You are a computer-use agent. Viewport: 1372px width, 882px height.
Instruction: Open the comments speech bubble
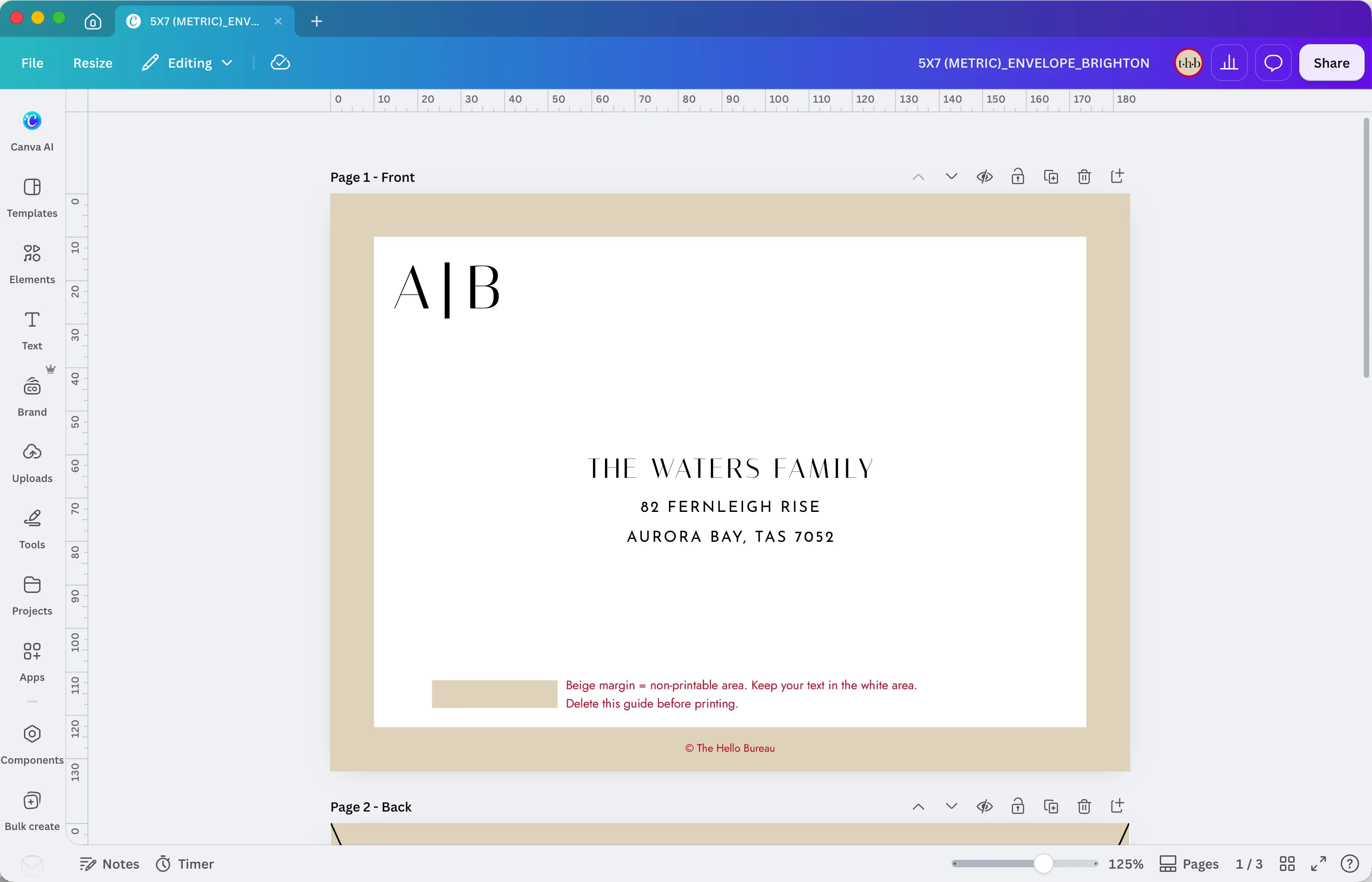tap(1273, 63)
